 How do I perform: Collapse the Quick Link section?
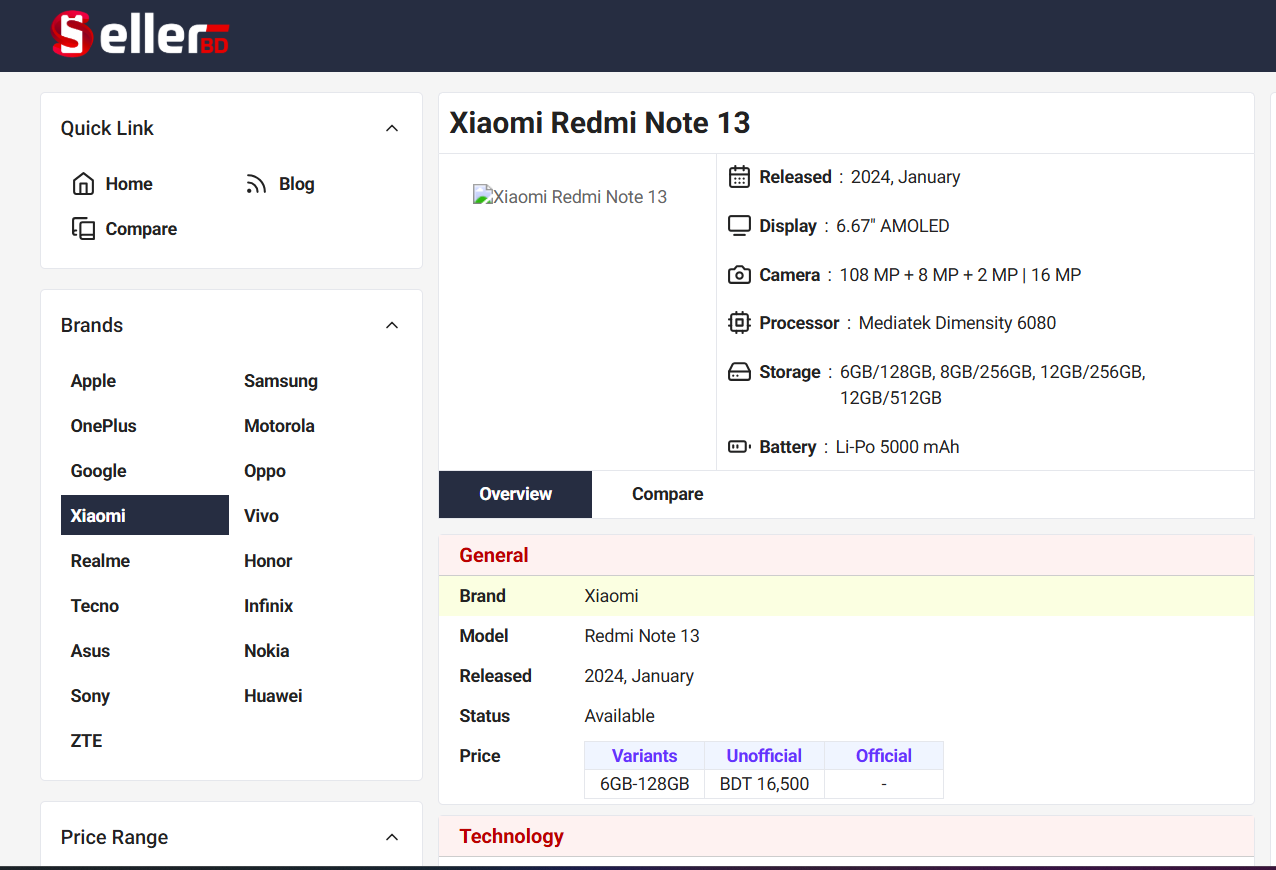(392, 128)
